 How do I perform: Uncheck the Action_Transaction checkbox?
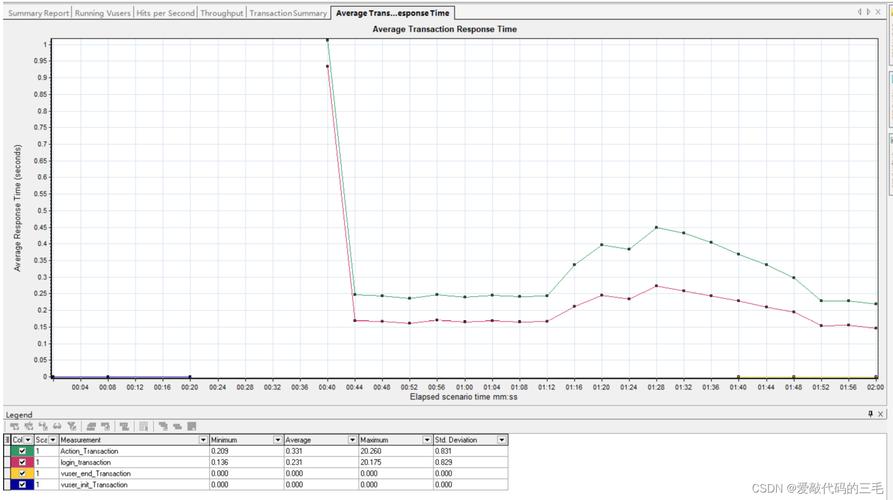point(22,451)
